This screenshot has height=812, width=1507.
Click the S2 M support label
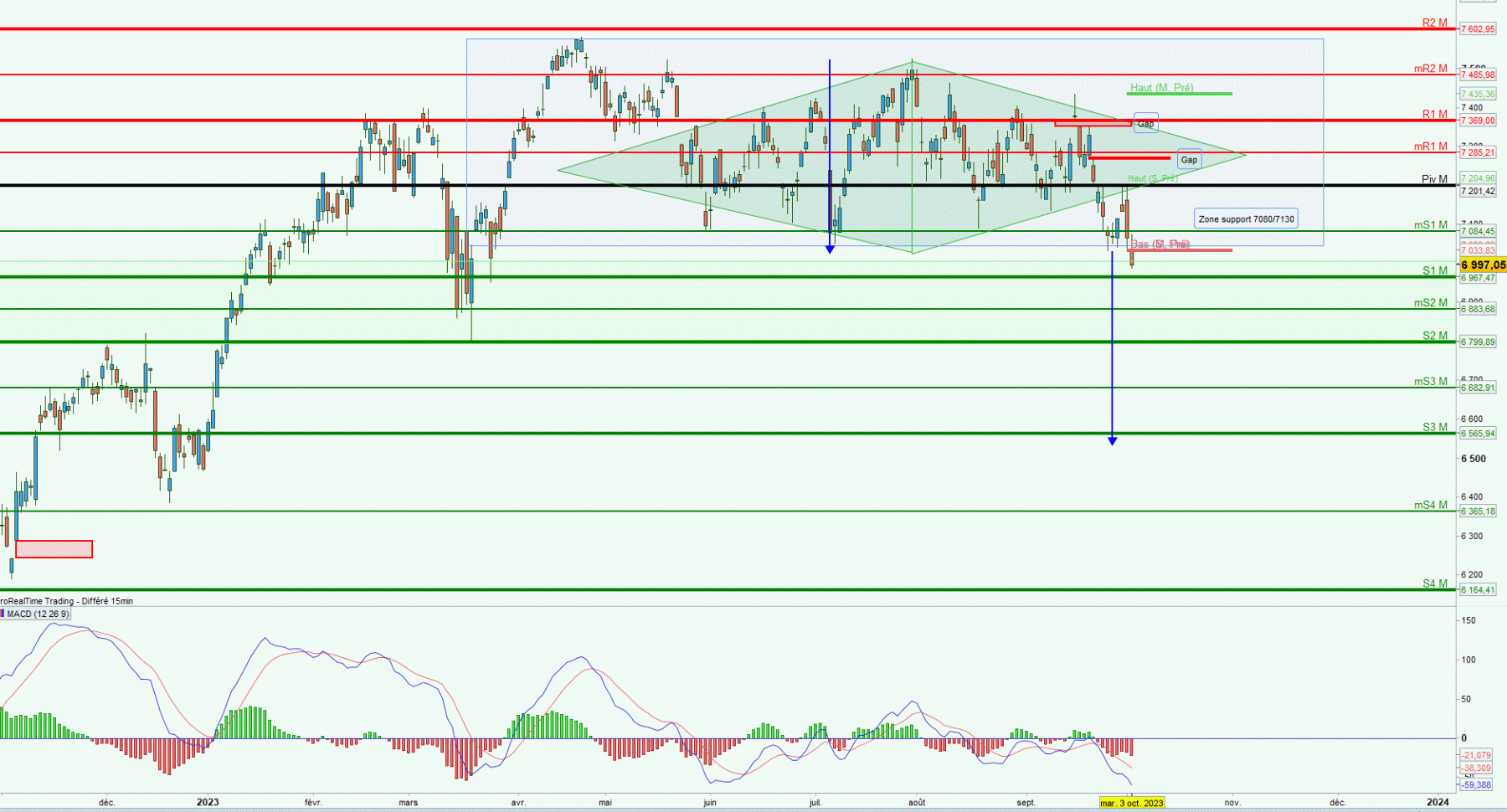[1435, 336]
